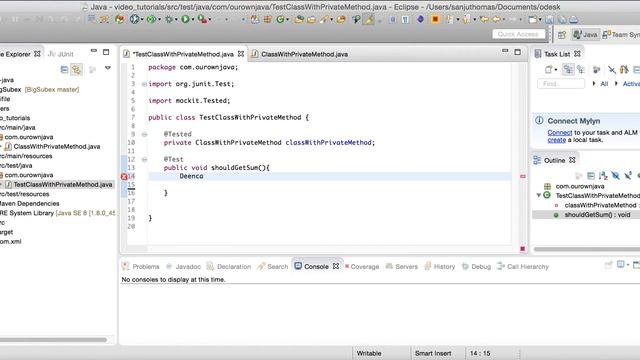Open the History view tab
The width and height of the screenshot is (640, 360).
(x=440, y=267)
